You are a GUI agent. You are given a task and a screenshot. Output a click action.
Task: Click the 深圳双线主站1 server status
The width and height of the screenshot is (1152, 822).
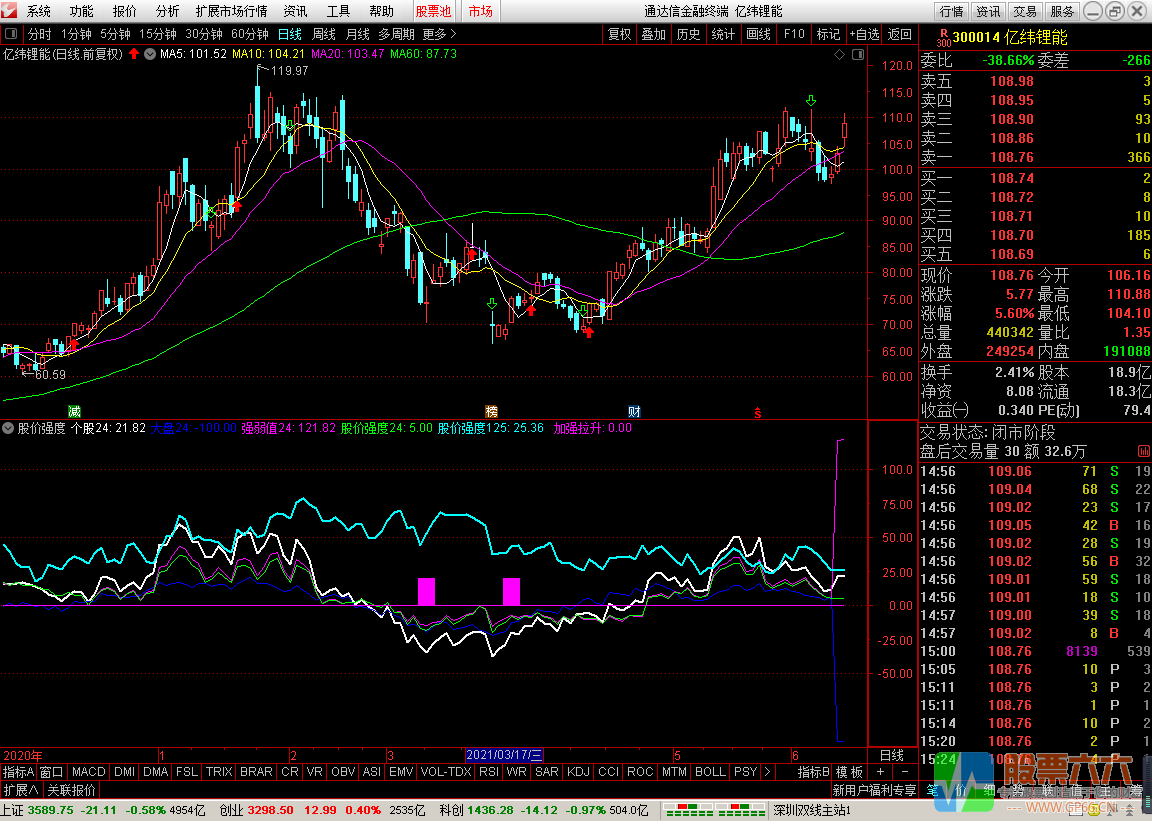(812, 810)
